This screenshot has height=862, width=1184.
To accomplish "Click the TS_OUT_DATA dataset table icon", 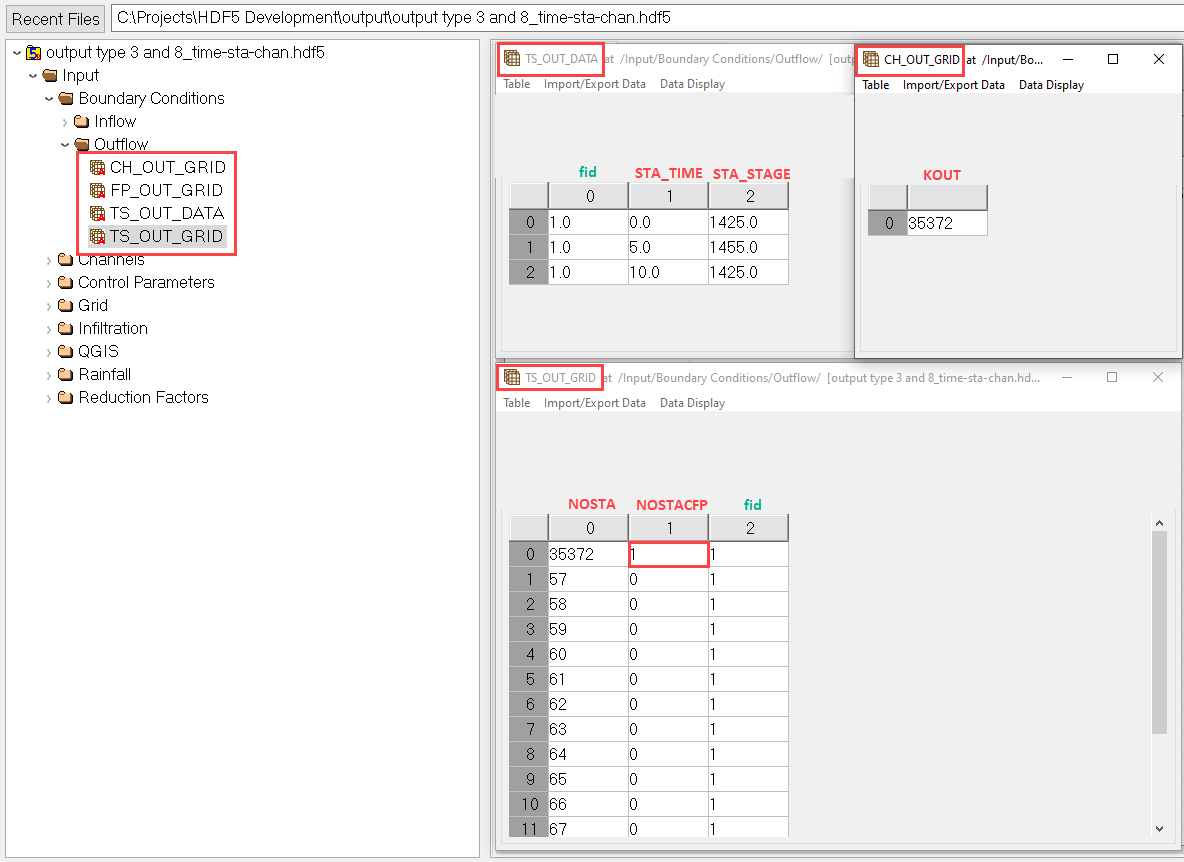I will point(97,213).
